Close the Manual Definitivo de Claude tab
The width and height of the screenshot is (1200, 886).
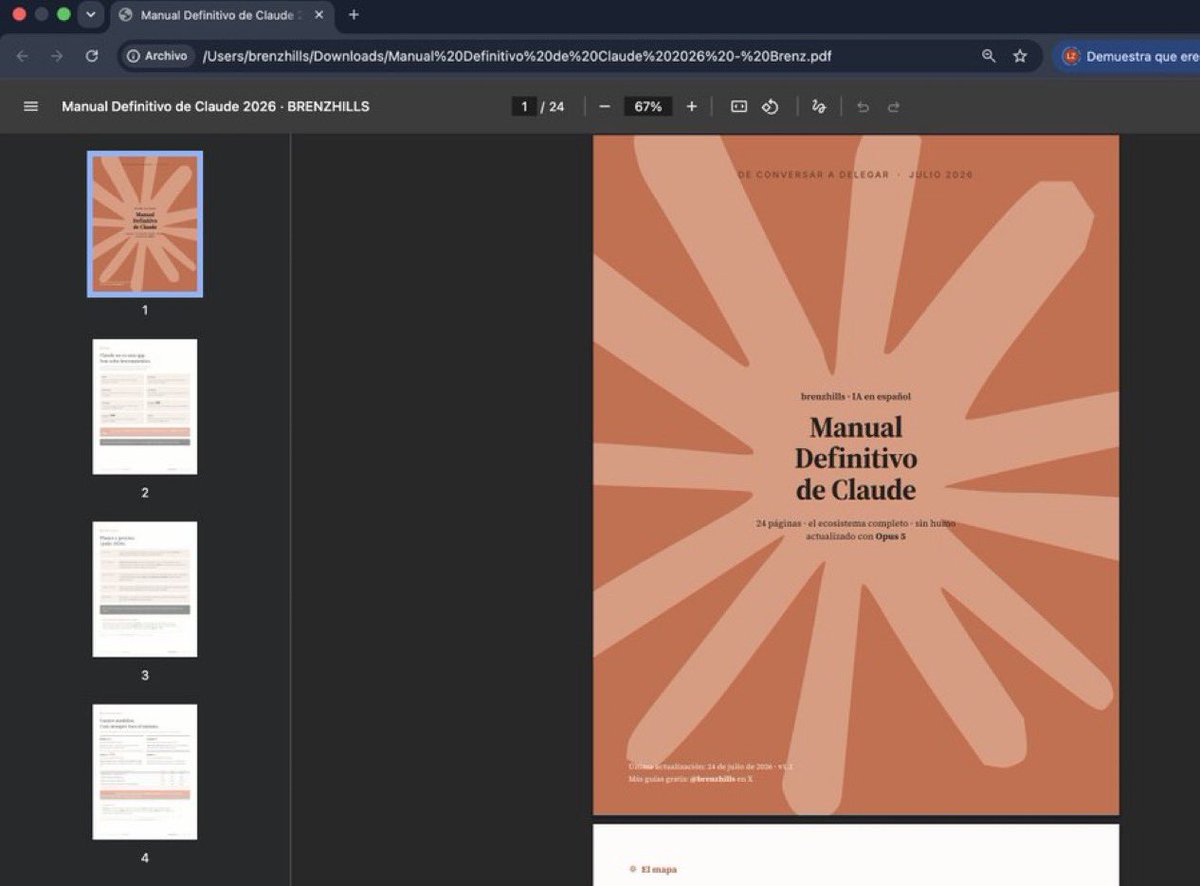[319, 15]
